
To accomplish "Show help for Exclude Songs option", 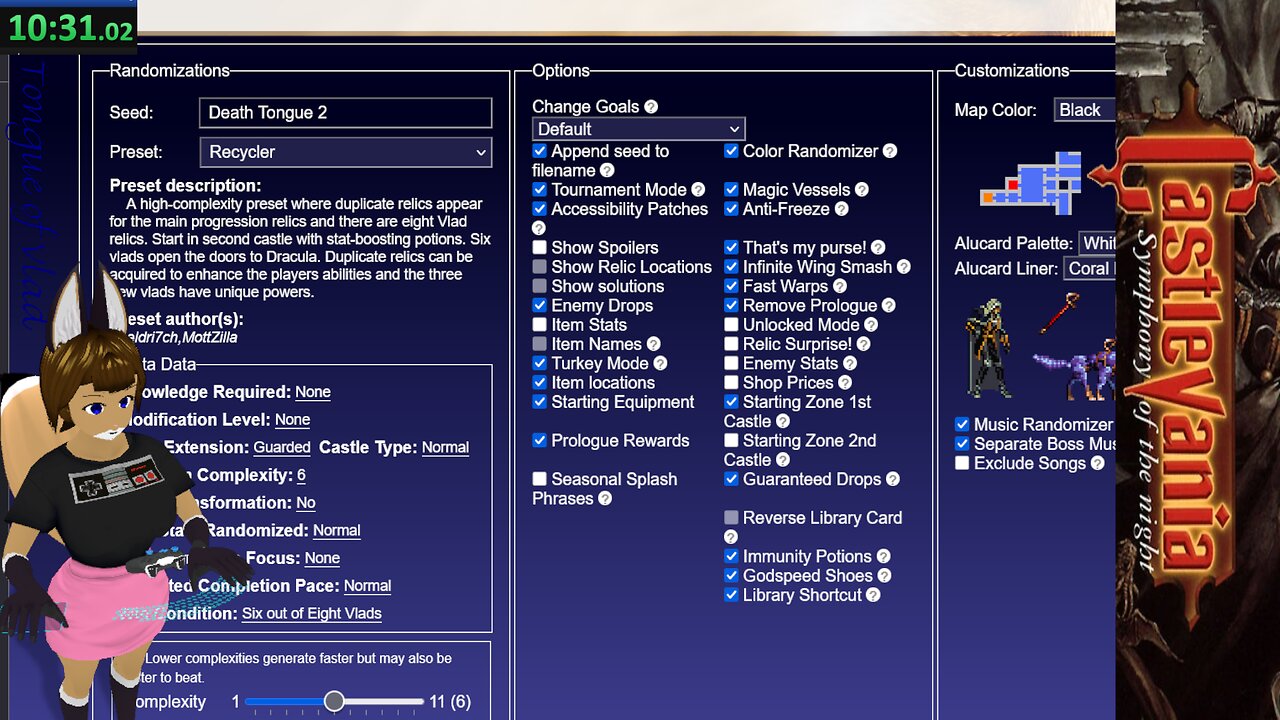I will click(x=1098, y=464).
